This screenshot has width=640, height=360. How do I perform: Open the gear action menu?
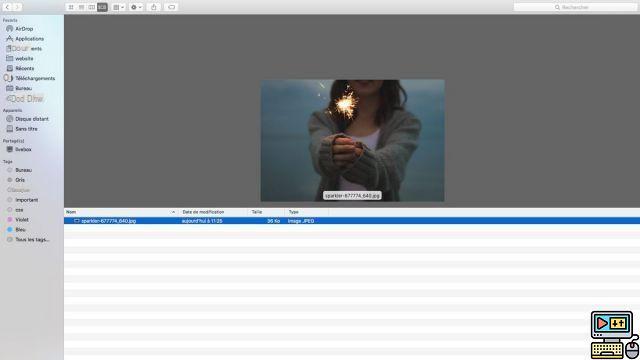coord(136,7)
